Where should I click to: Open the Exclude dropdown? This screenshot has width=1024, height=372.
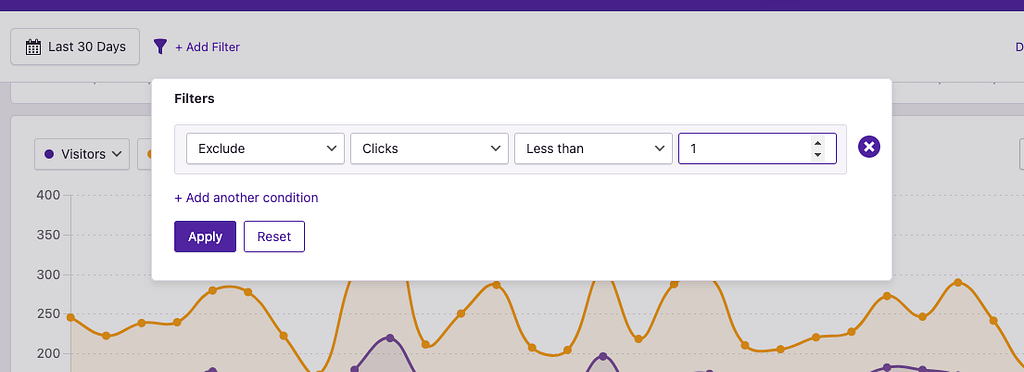[265, 149]
